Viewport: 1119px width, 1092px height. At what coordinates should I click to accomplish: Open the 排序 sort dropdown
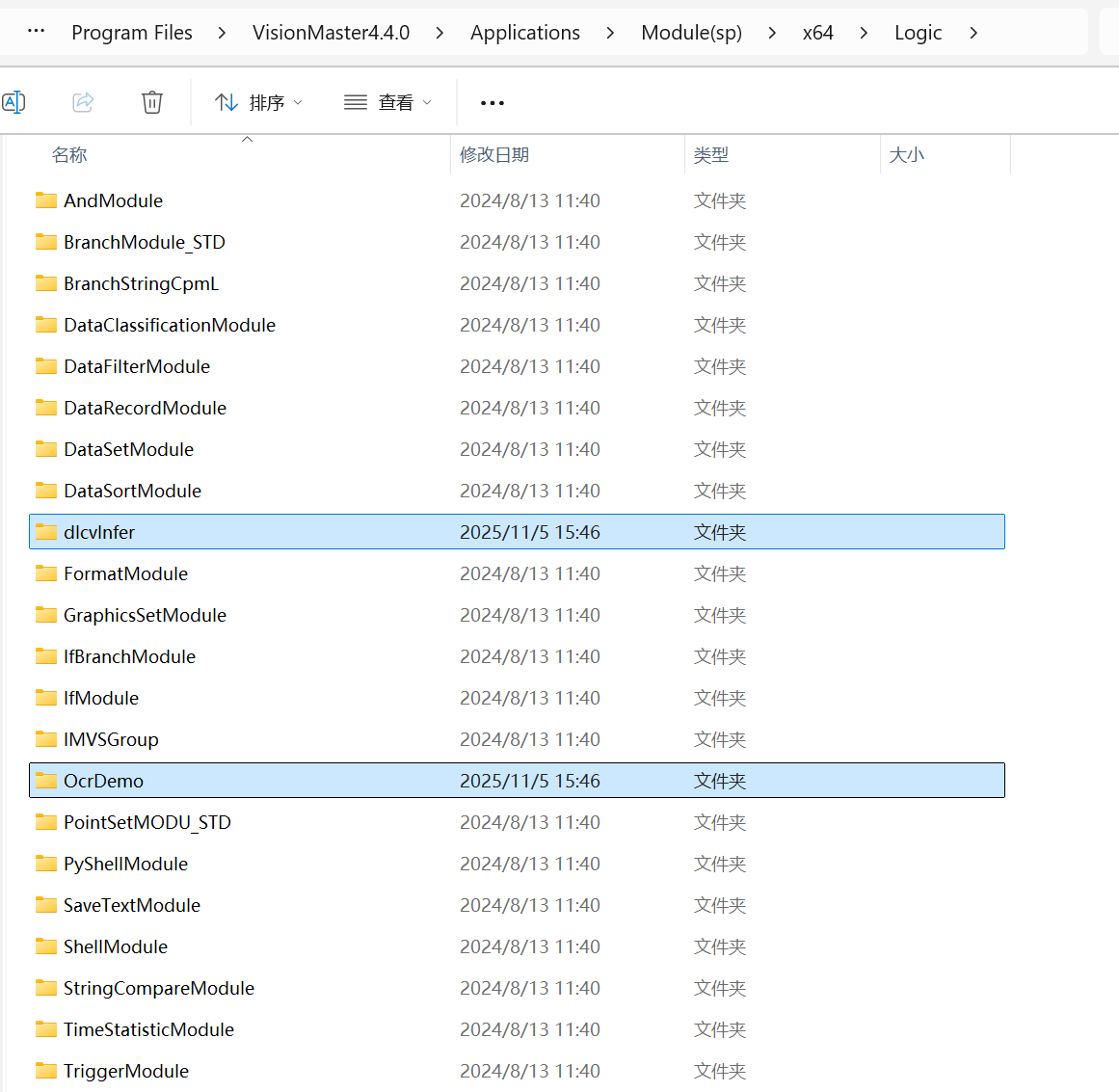tap(258, 102)
